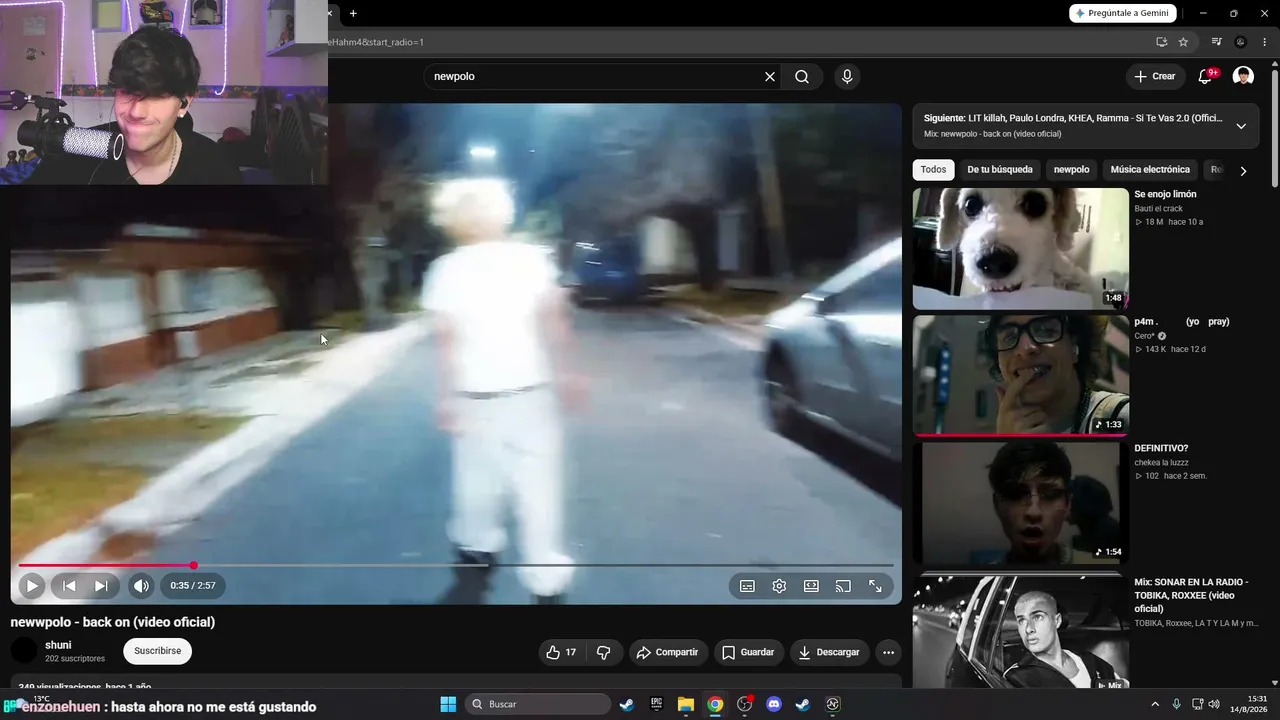
Task: Open the player settings gear
Action: point(779,586)
